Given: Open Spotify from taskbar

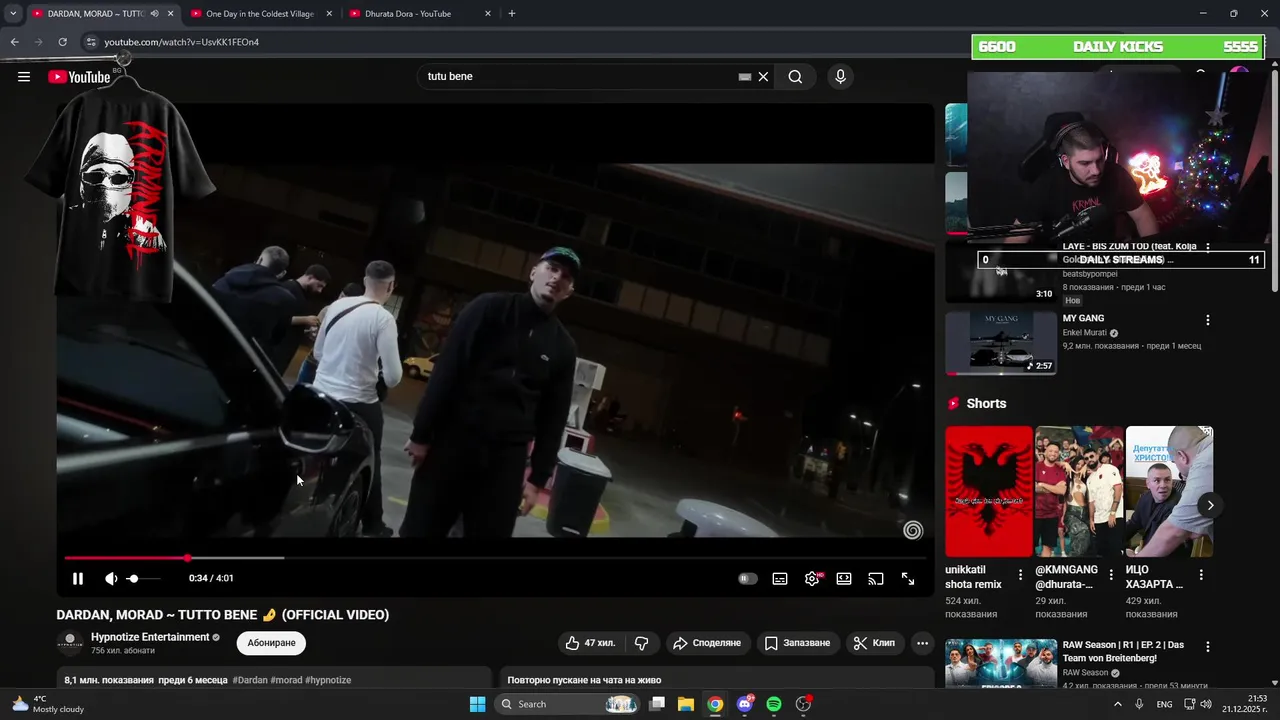Looking at the screenshot, I should [774, 704].
